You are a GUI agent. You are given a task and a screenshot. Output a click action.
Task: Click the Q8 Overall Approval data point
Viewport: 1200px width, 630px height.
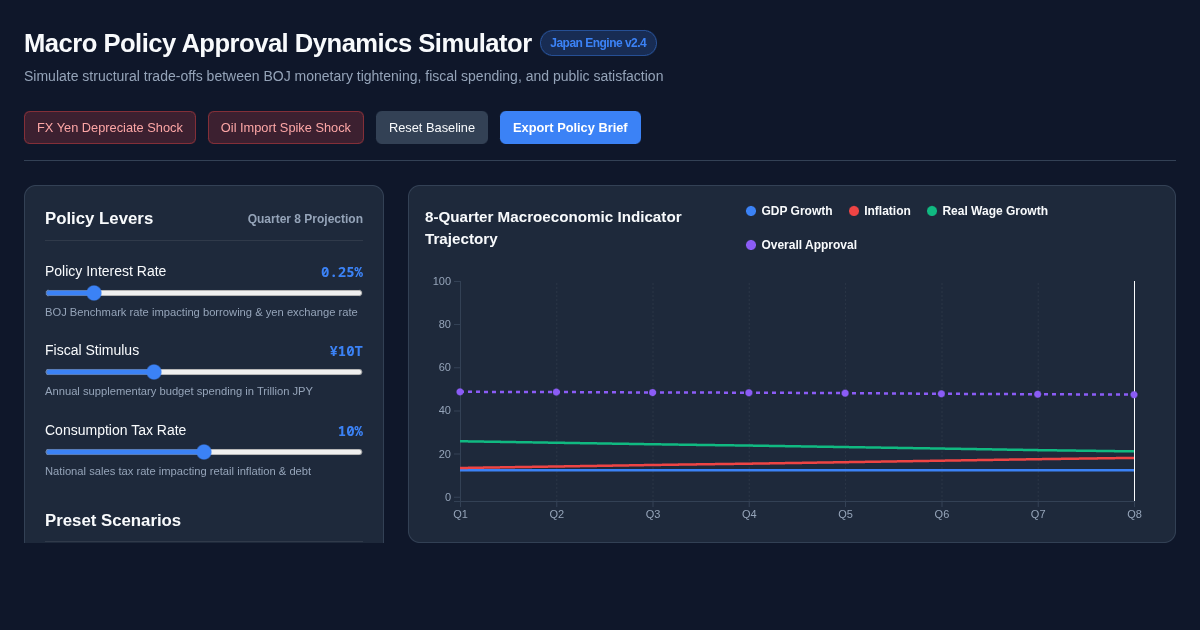coord(1134,395)
